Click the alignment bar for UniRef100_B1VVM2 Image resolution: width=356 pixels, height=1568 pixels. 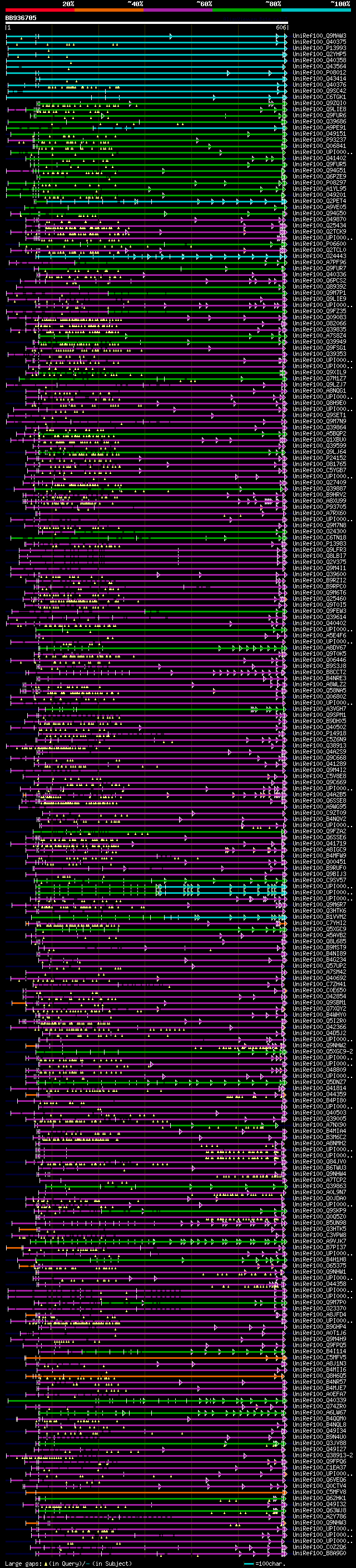pyautogui.click(x=161, y=917)
